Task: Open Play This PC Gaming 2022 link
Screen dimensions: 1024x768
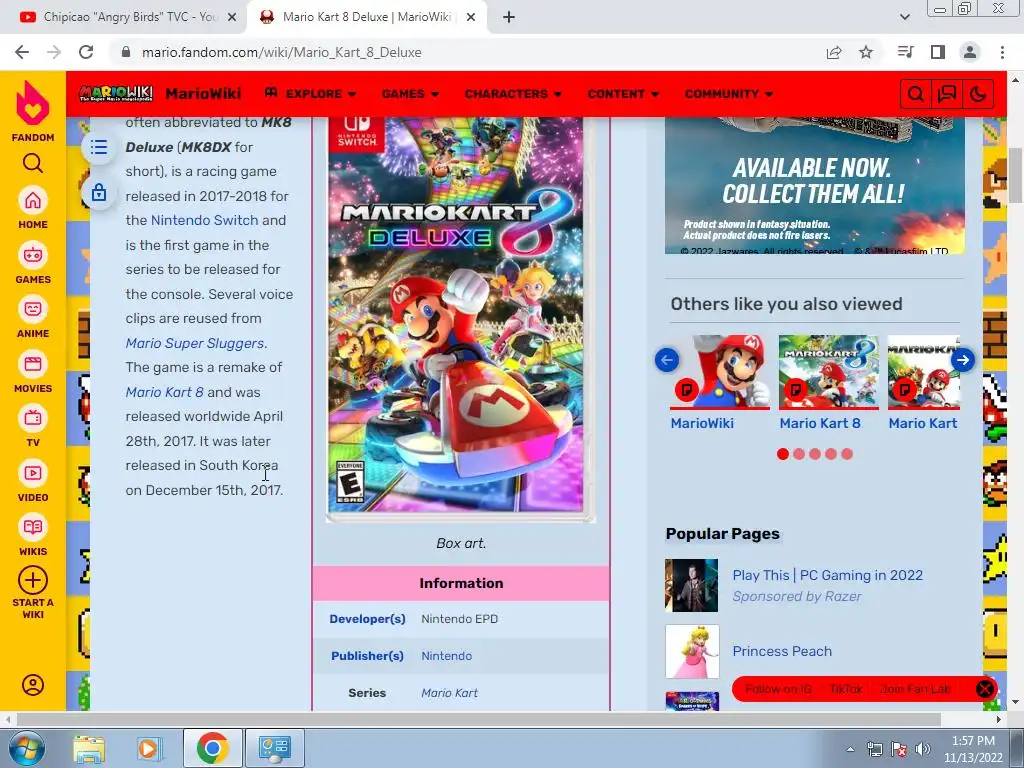Action: [827, 575]
